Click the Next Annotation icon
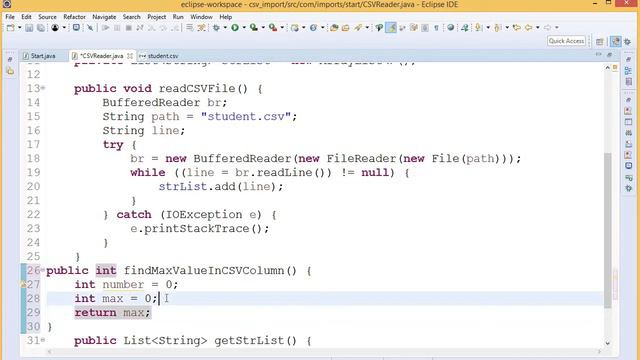The height and width of the screenshot is (360, 640). point(478,27)
